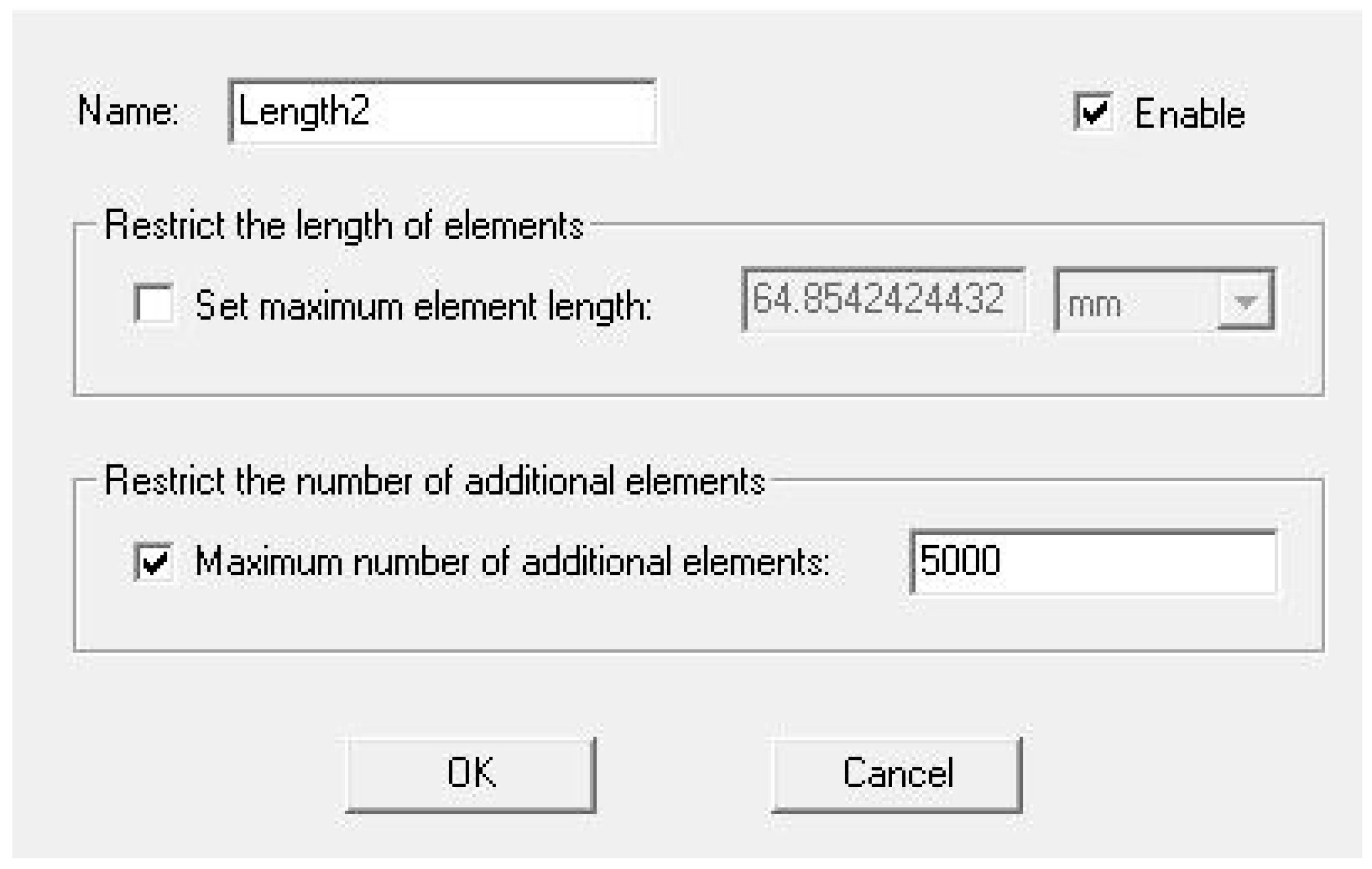The height and width of the screenshot is (869, 1372).
Task: Click the "Enable" label text
Action: point(1190,114)
